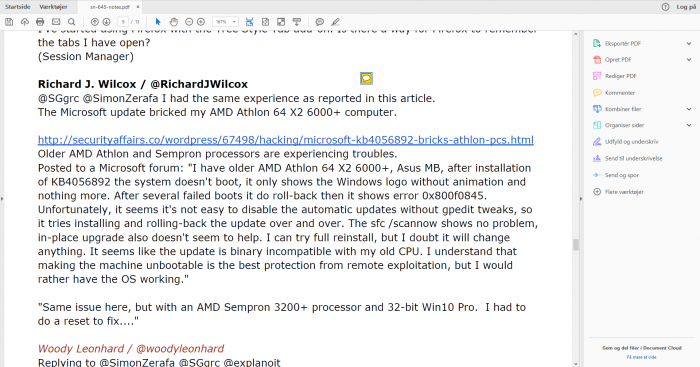This screenshot has width=700, height=367.
Task: Click the read mode toolbar icon
Action: pyautogui.click(x=296, y=22)
